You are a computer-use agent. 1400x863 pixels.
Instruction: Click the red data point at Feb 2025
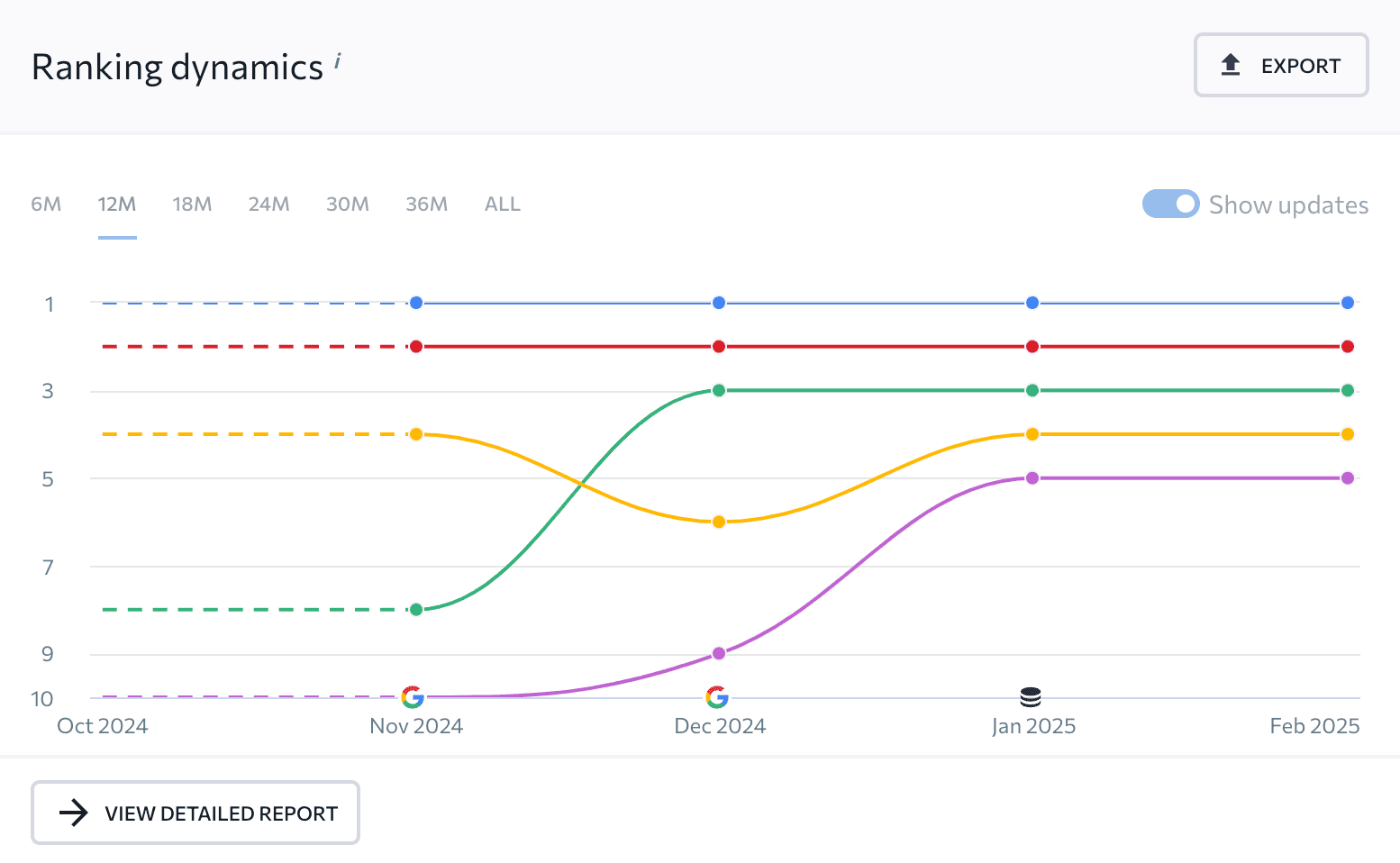point(1348,346)
